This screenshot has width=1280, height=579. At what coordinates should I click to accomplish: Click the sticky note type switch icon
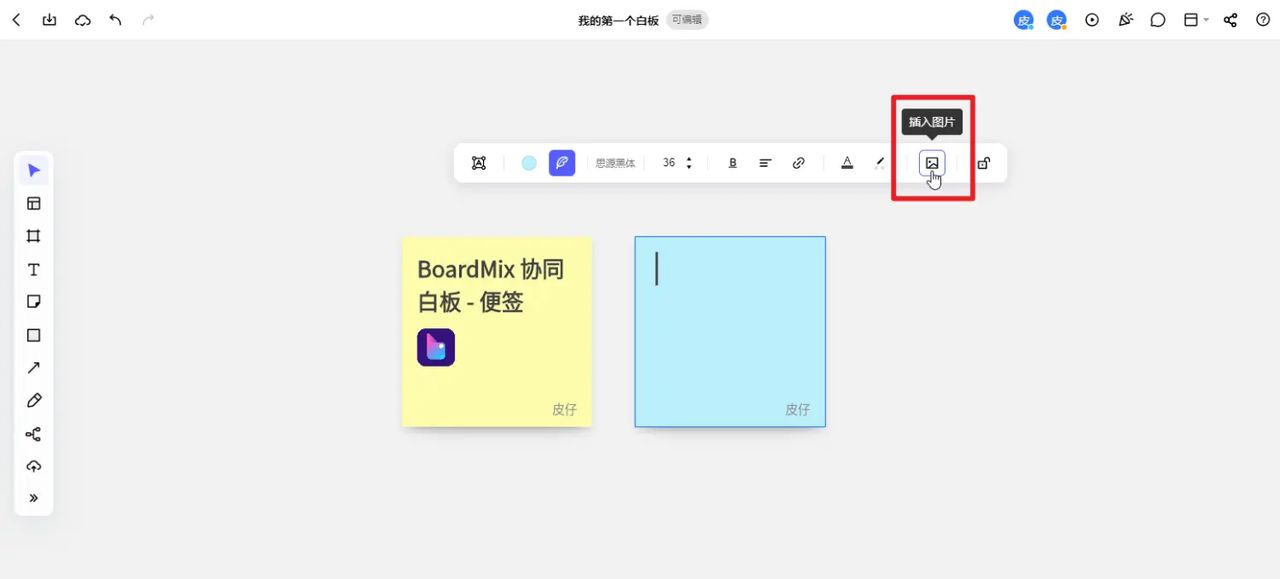479,163
